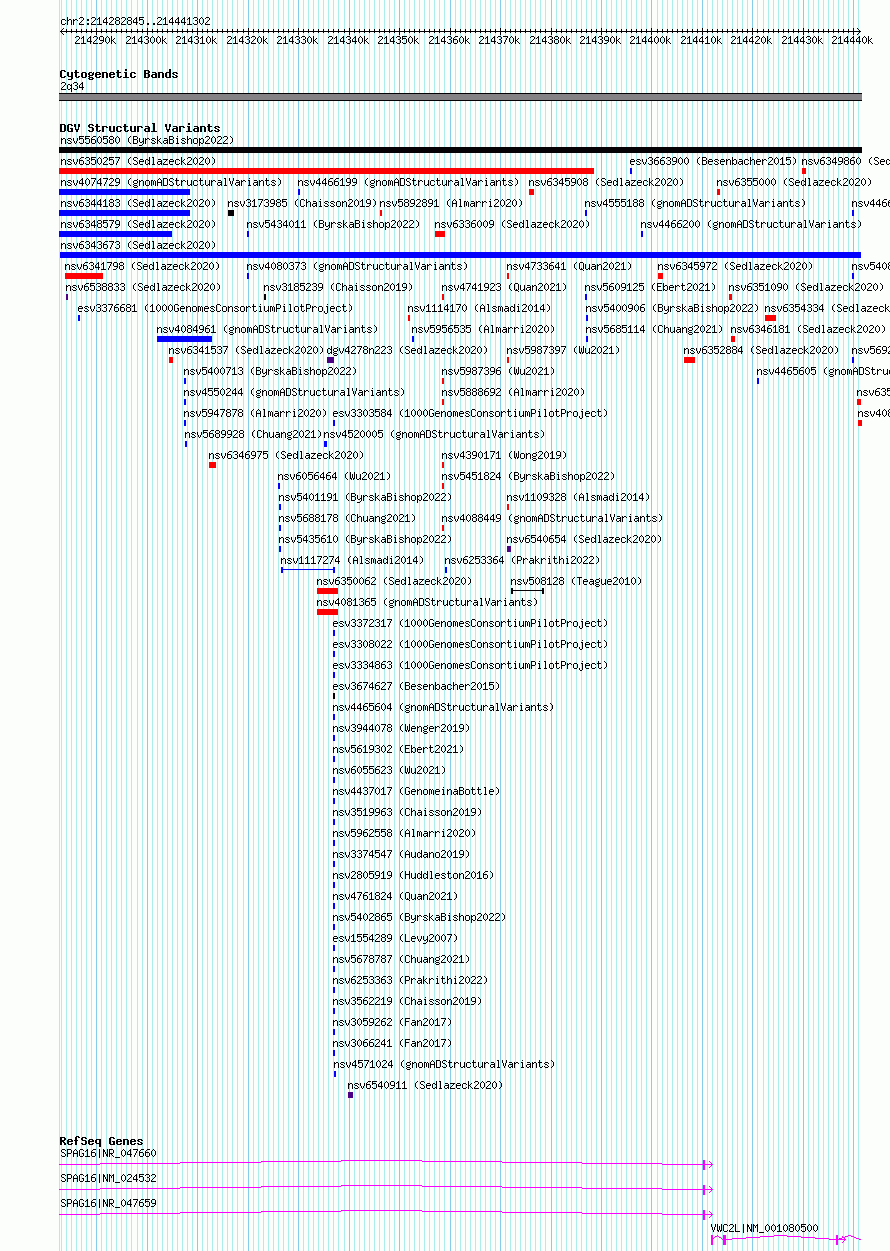This screenshot has height=1251, width=890.
Task: Click the nsv3185239 (Chaisson2019) label
Action: 338,287
